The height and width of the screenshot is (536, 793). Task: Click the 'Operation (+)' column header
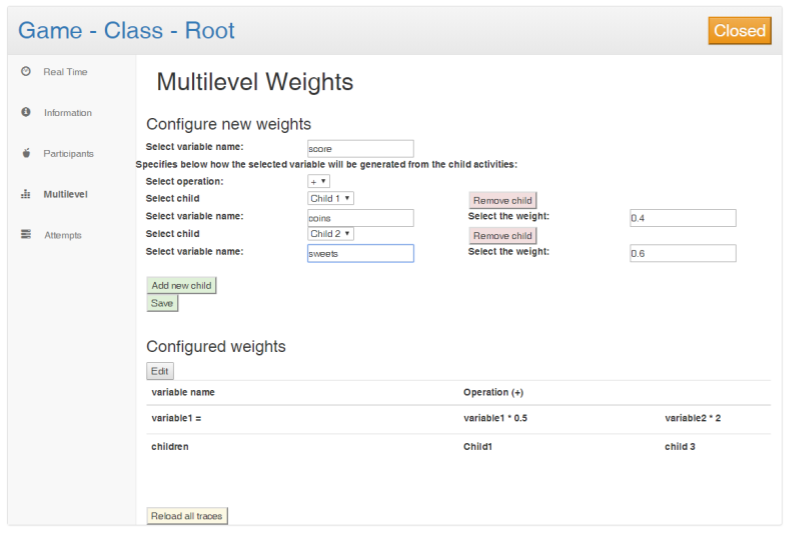(493, 392)
